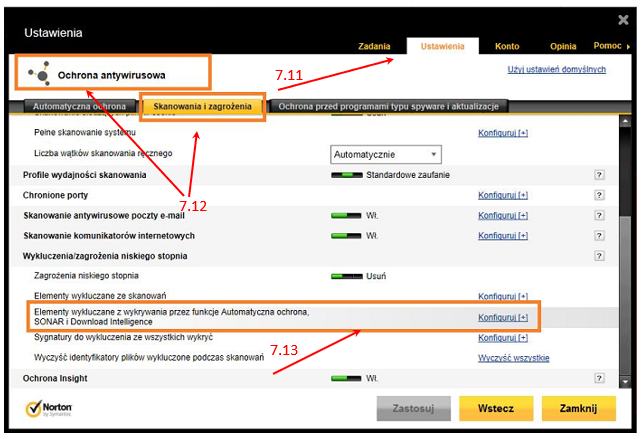
Task: Click scrollbar down arrow
Action: coord(625,382)
